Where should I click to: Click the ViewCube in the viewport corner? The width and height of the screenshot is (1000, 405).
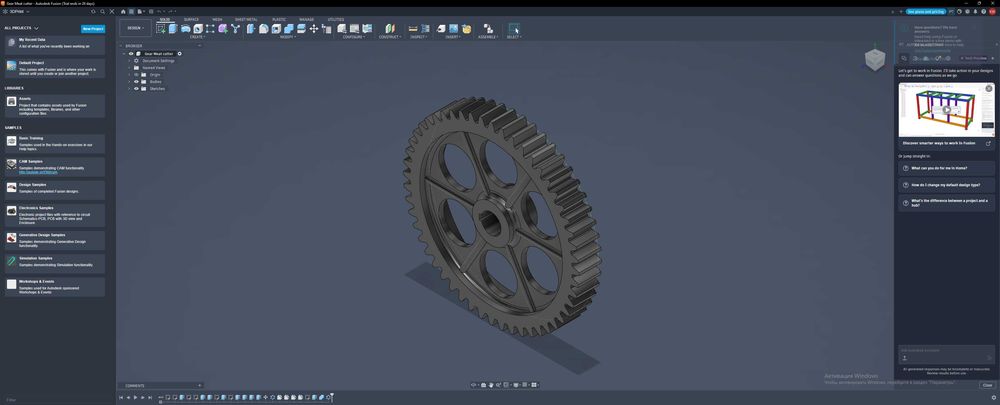tap(874, 60)
